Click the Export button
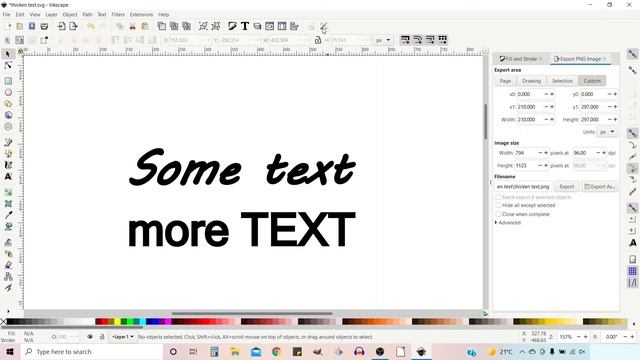640x360 pixels. click(567, 187)
